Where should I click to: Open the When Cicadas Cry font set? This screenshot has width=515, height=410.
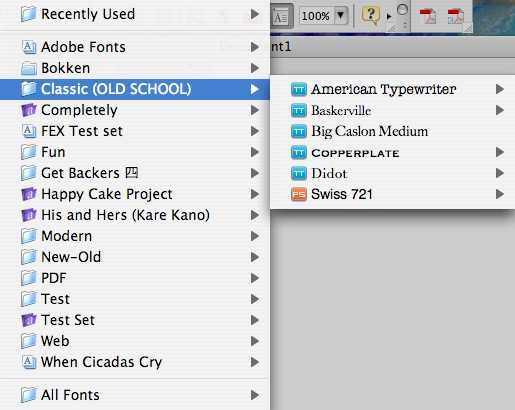click(135, 362)
